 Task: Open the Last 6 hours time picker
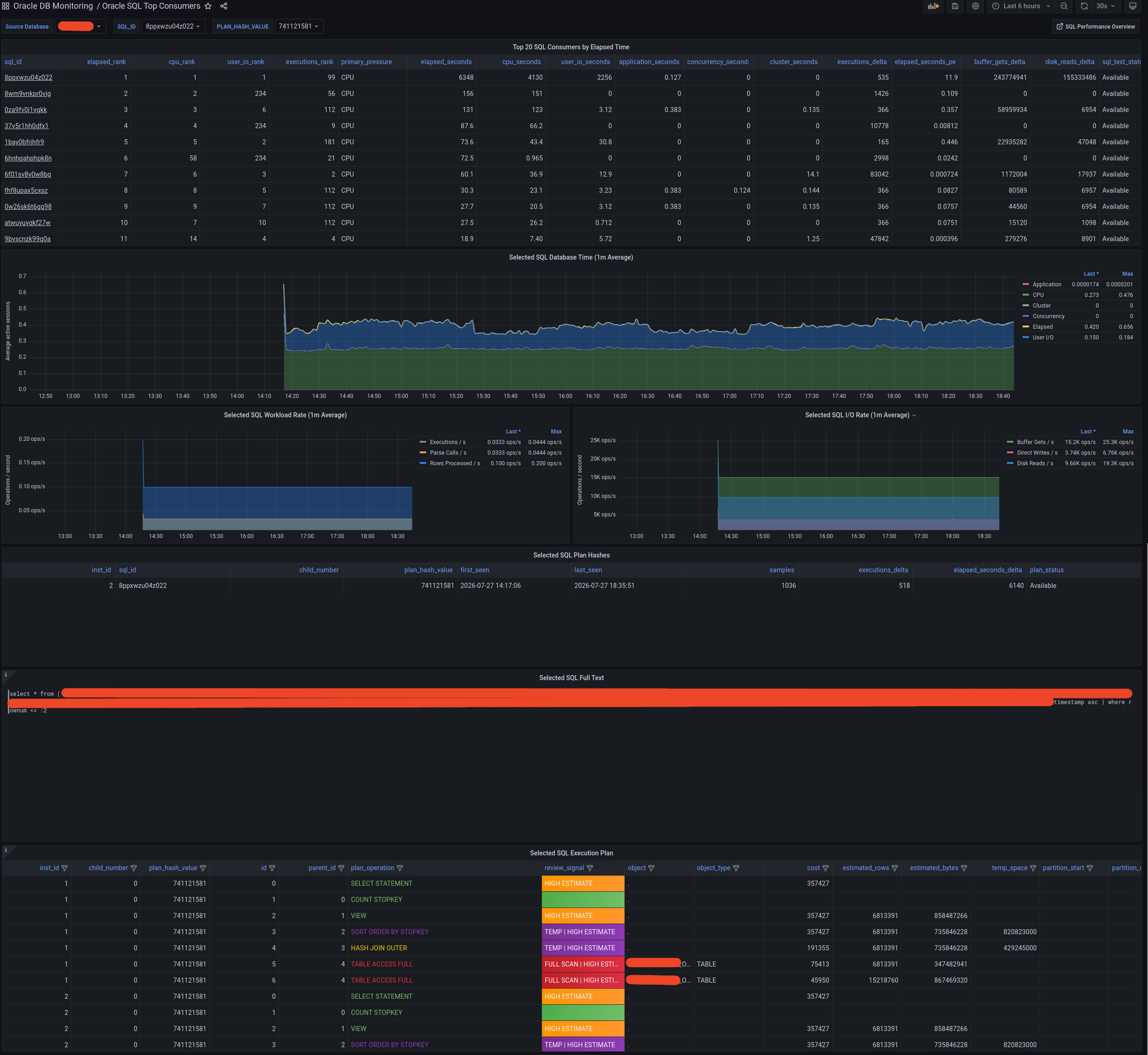(x=1021, y=6)
